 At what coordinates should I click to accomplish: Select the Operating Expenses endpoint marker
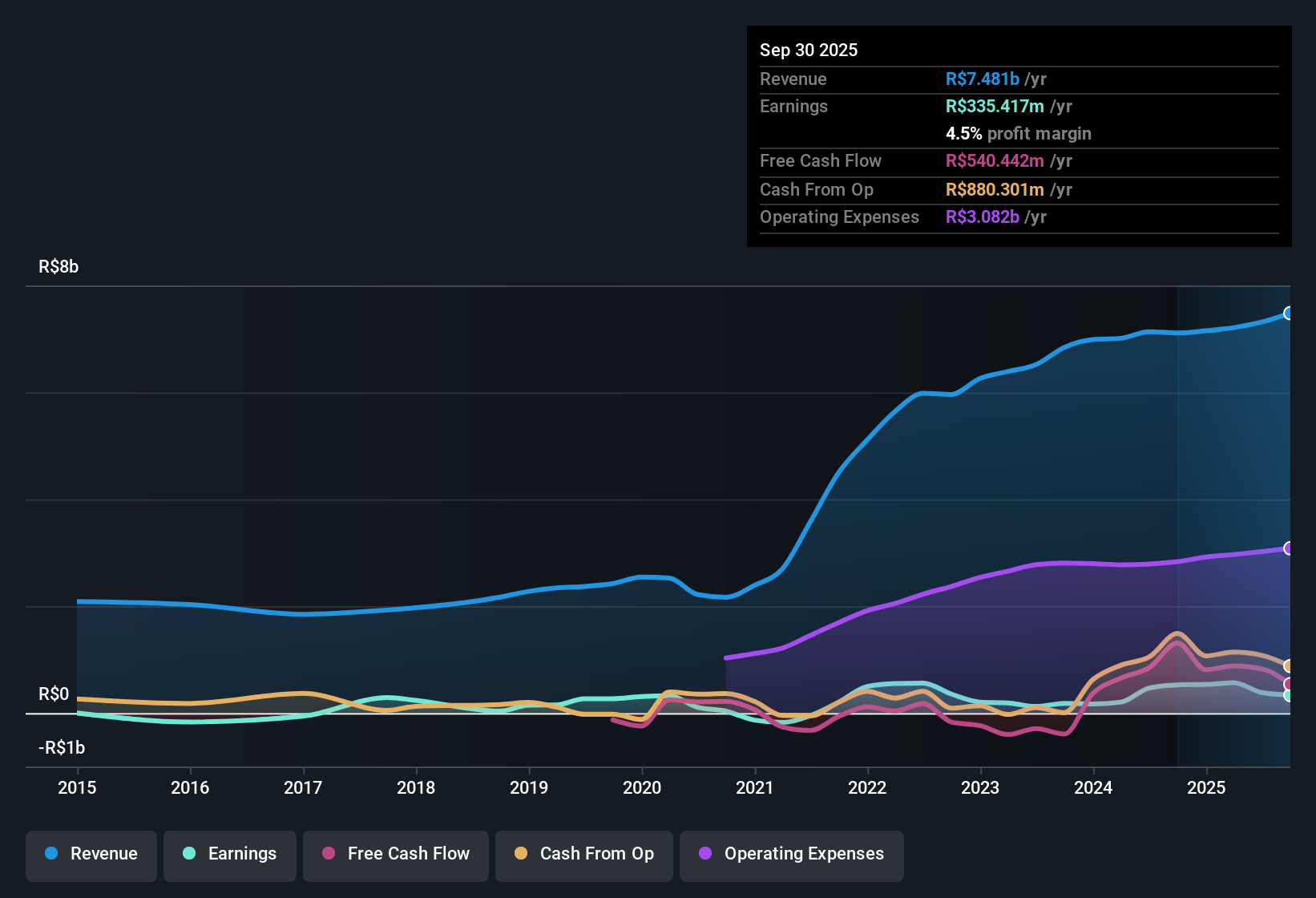click(1289, 548)
